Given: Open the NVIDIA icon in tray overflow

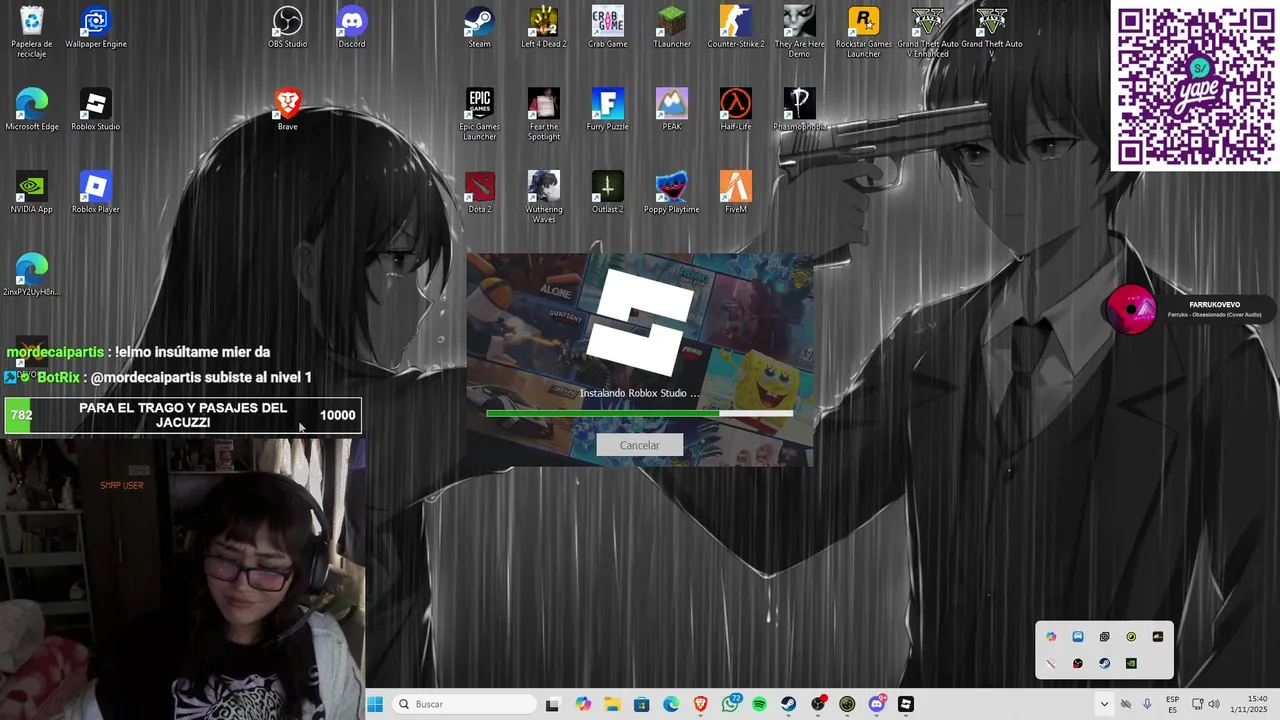Looking at the screenshot, I should (x=1131, y=663).
